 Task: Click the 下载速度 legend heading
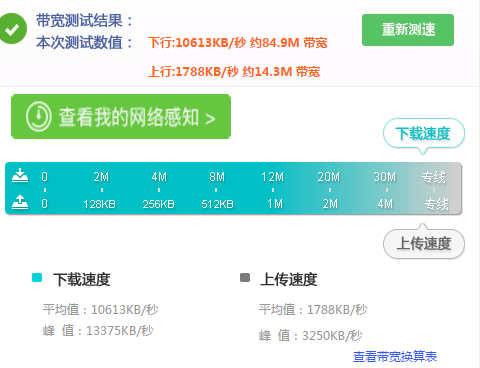[82, 279]
